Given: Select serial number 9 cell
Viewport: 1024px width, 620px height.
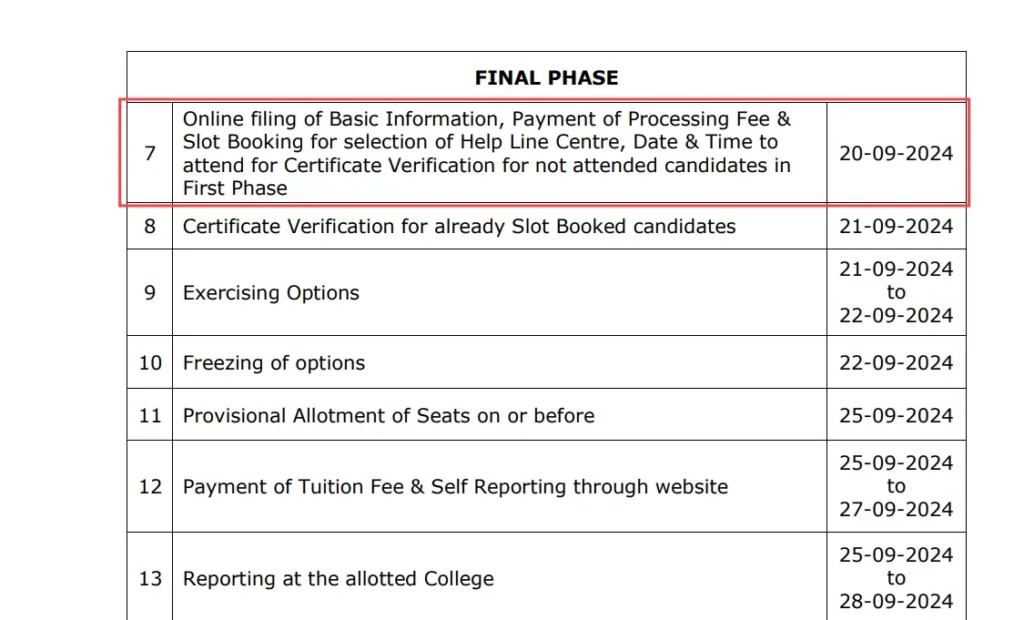Looking at the screenshot, I should click(150, 293).
